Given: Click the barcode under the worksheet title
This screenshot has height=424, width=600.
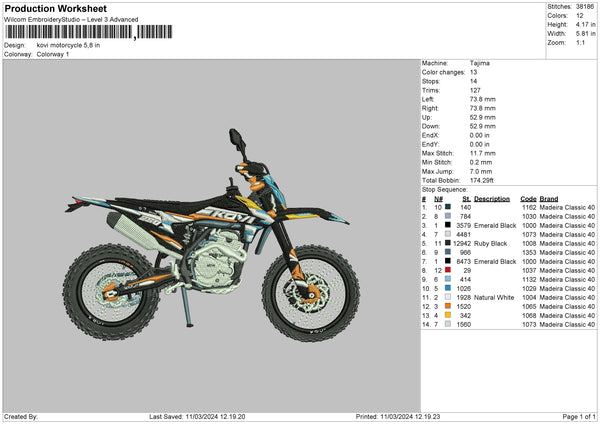Looking at the screenshot, I should tap(88, 32).
